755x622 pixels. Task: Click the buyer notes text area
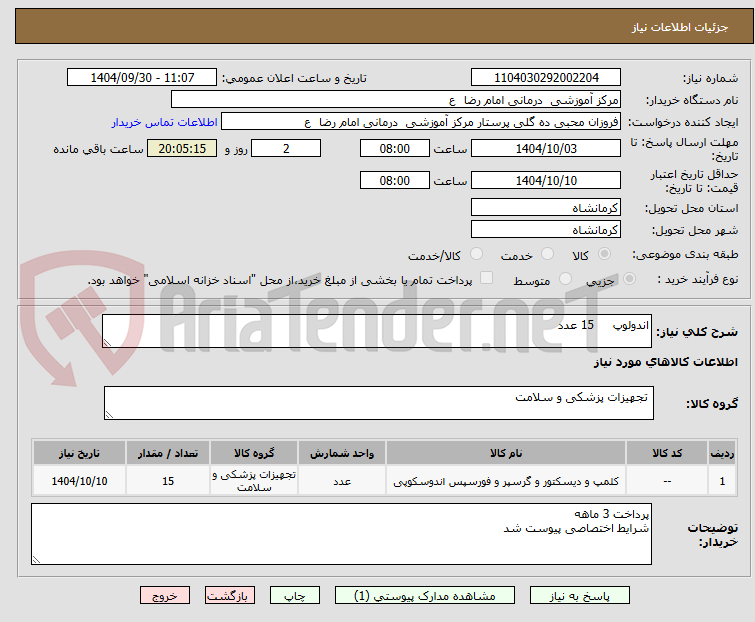pyautogui.click(x=341, y=534)
